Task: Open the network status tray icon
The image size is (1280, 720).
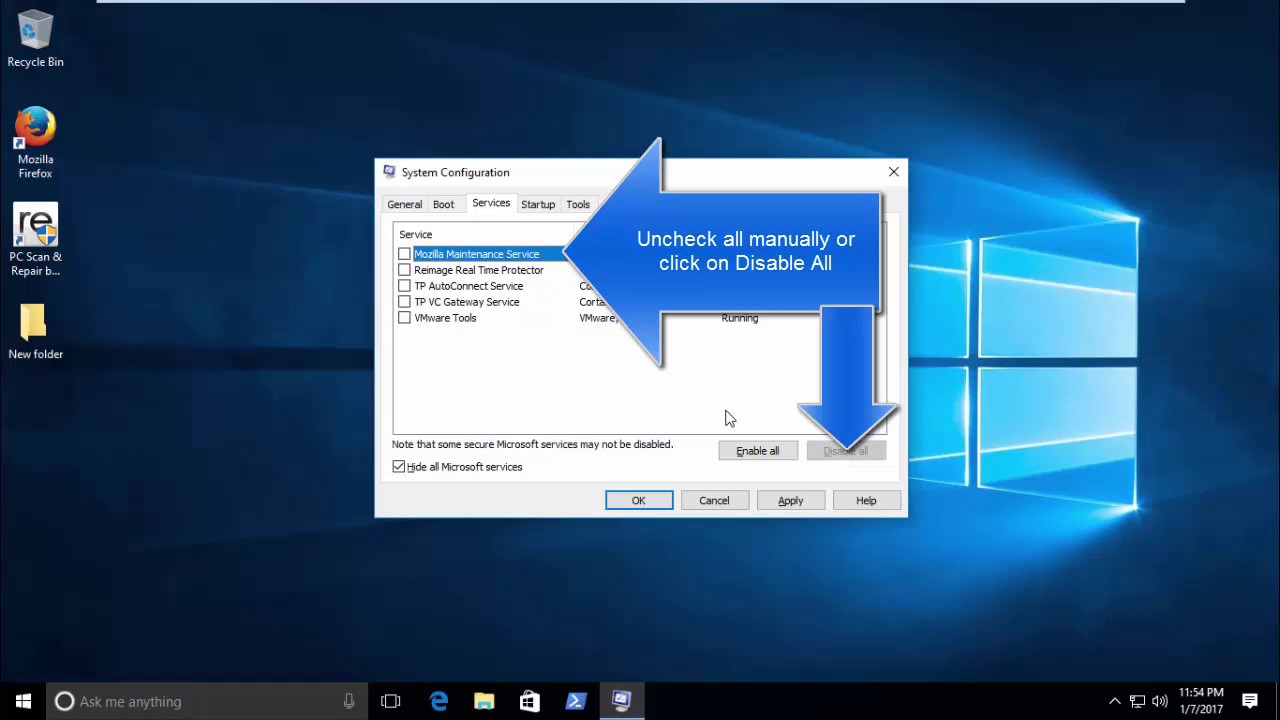Action: [x=1137, y=701]
